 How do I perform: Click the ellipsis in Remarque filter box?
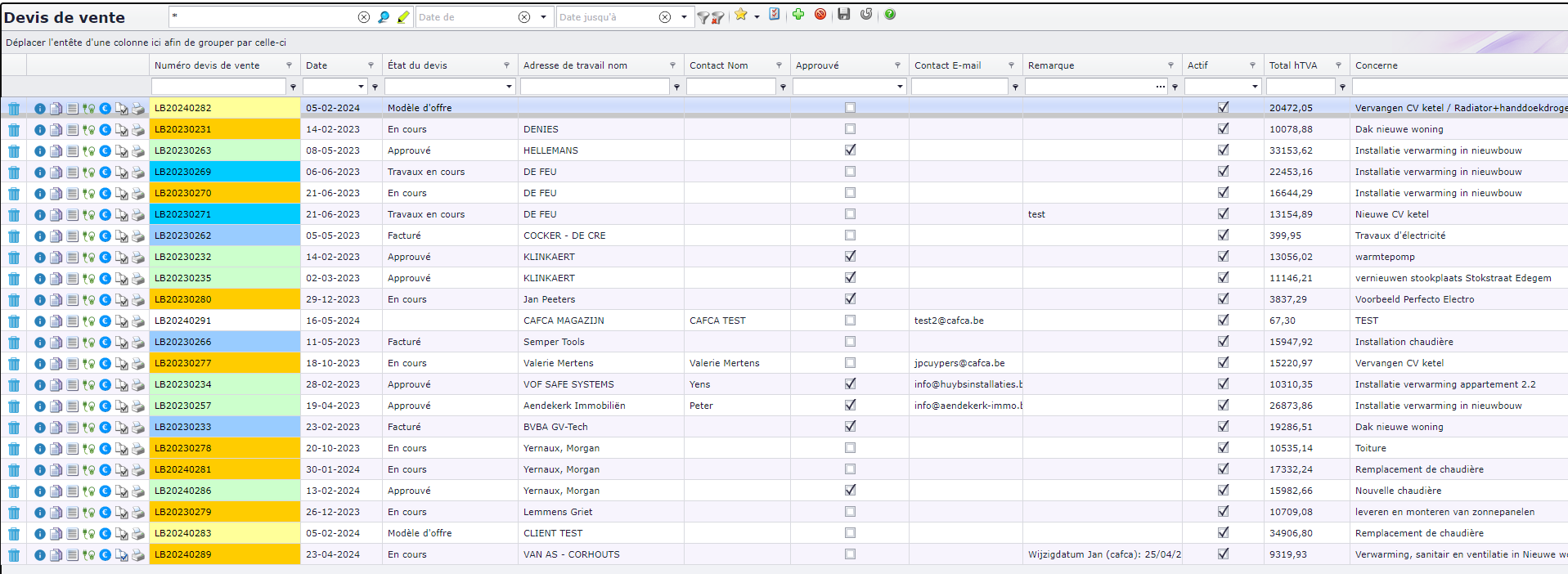pyautogui.click(x=1160, y=87)
